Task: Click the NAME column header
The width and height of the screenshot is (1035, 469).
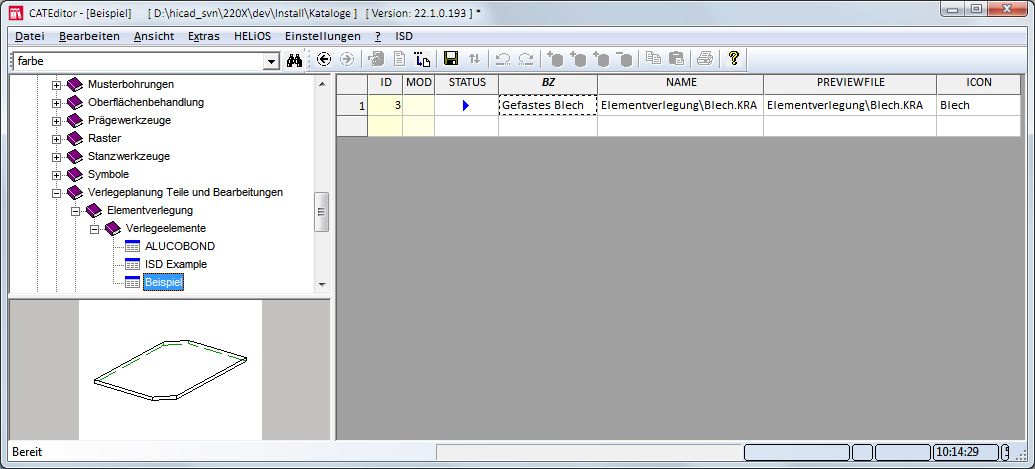Action: [681, 84]
